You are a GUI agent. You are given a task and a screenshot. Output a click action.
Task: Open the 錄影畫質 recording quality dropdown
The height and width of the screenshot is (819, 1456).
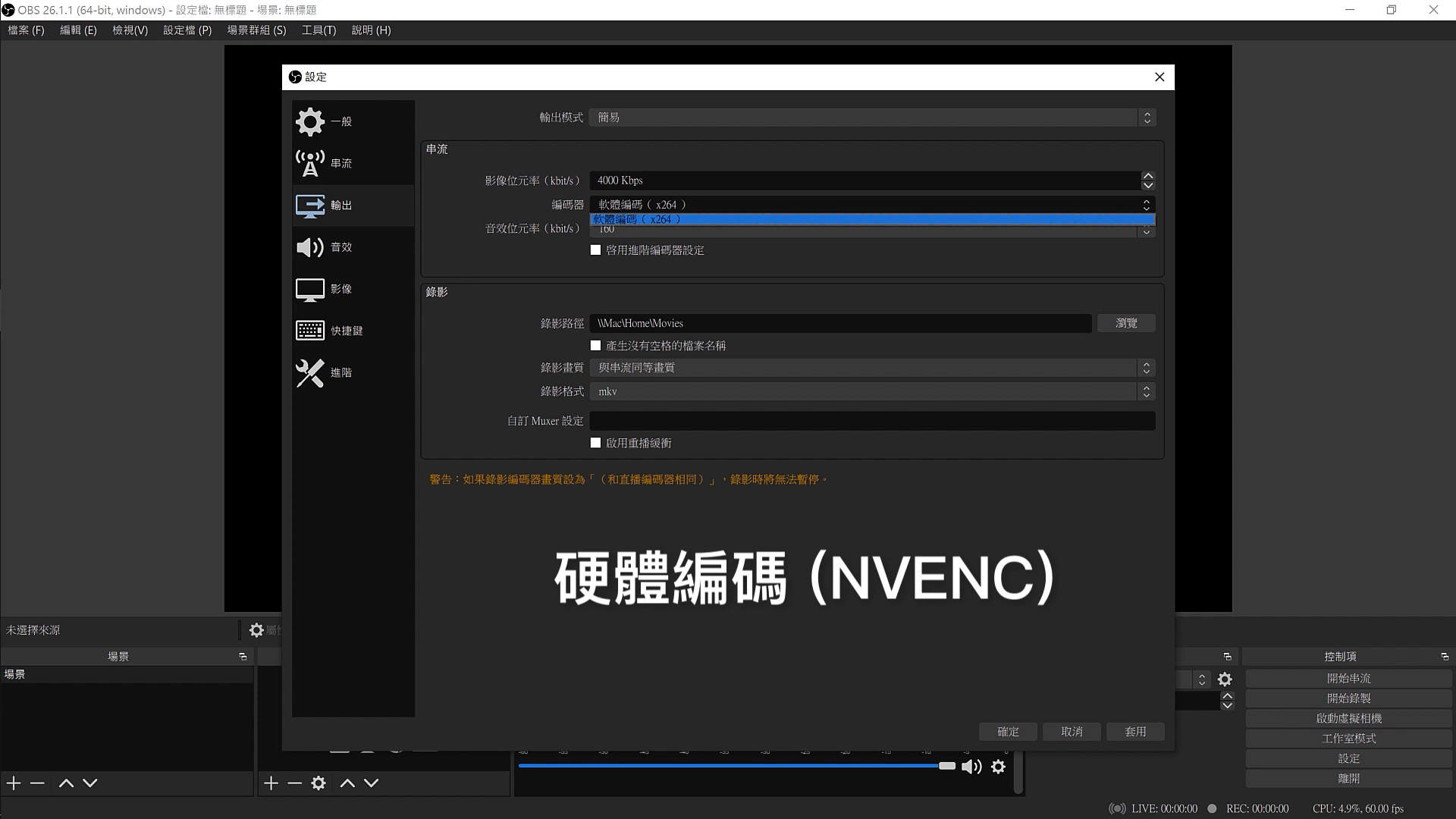[x=872, y=368]
